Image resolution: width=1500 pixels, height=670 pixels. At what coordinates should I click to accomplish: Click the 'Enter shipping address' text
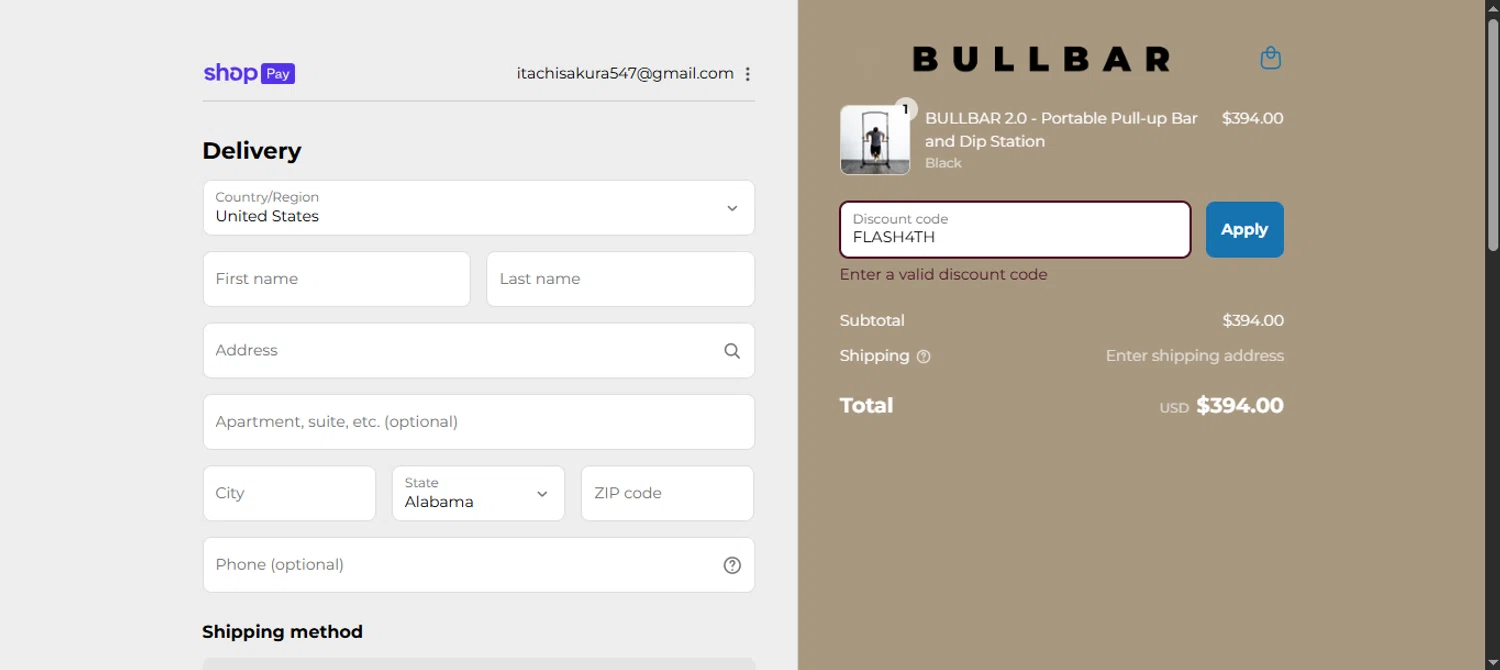pyautogui.click(x=1194, y=356)
